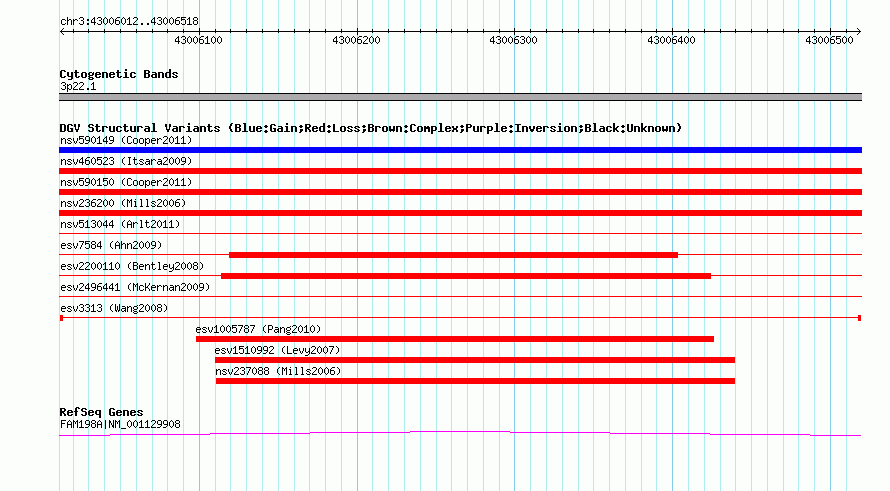This screenshot has height=491, width=890.
Task: Select the red nsv460523 loss bar
Action: pos(460,171)
